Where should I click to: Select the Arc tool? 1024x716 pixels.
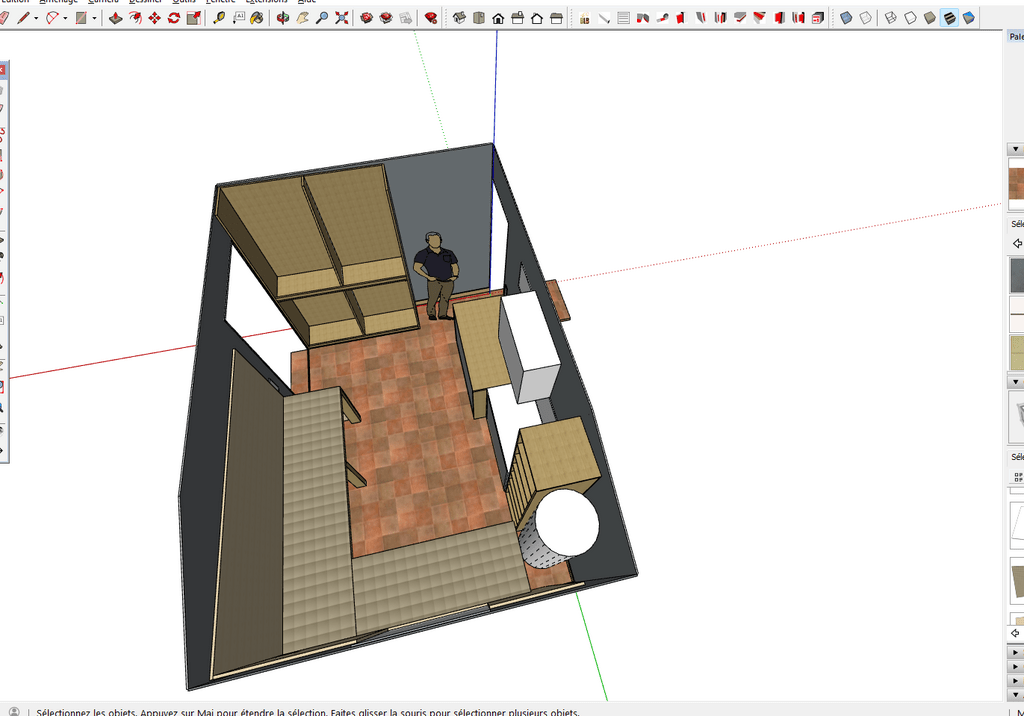pyautogui.click(x=52, y=18)
